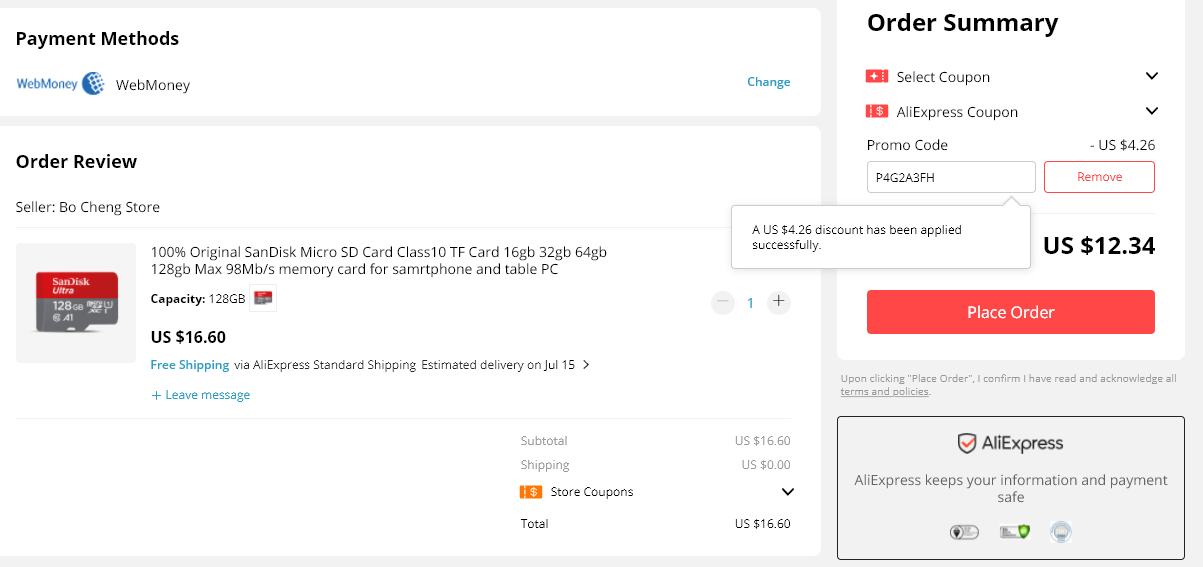Image resolution: width=1203 pixels, height=567 pixels.
Task: Click the item price US $16.60
Action: 188,337
